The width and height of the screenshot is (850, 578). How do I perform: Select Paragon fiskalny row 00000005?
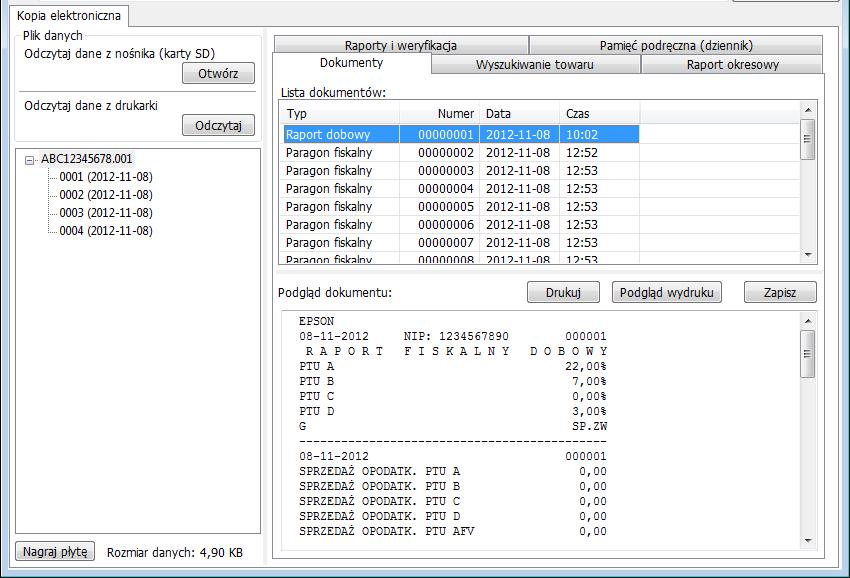[x=461, y=207]
